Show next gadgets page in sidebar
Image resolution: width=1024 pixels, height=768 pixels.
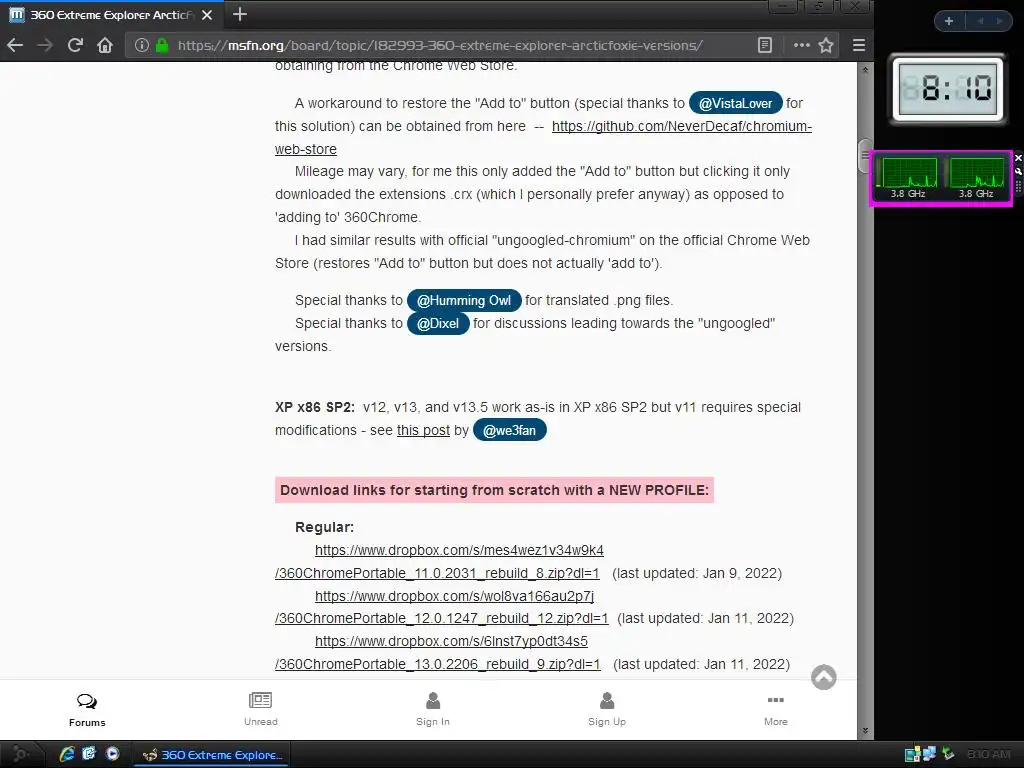click(999, 21)
